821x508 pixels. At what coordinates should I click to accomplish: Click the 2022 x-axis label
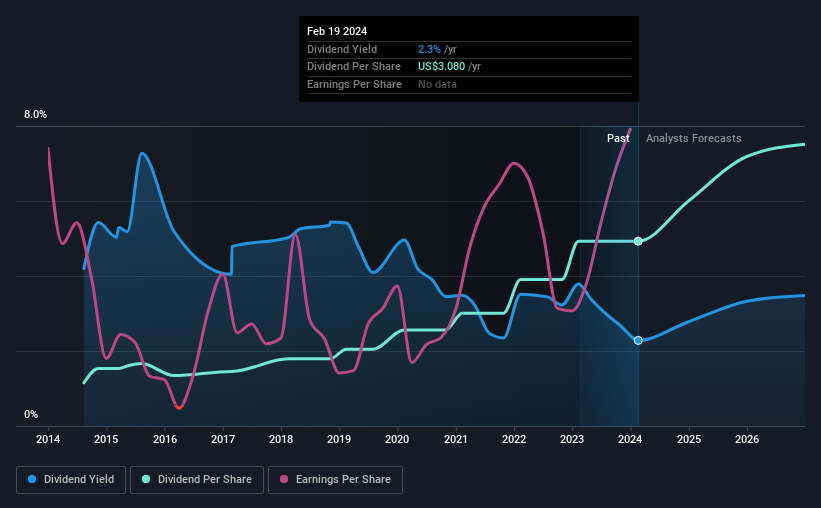pos(514,439)
